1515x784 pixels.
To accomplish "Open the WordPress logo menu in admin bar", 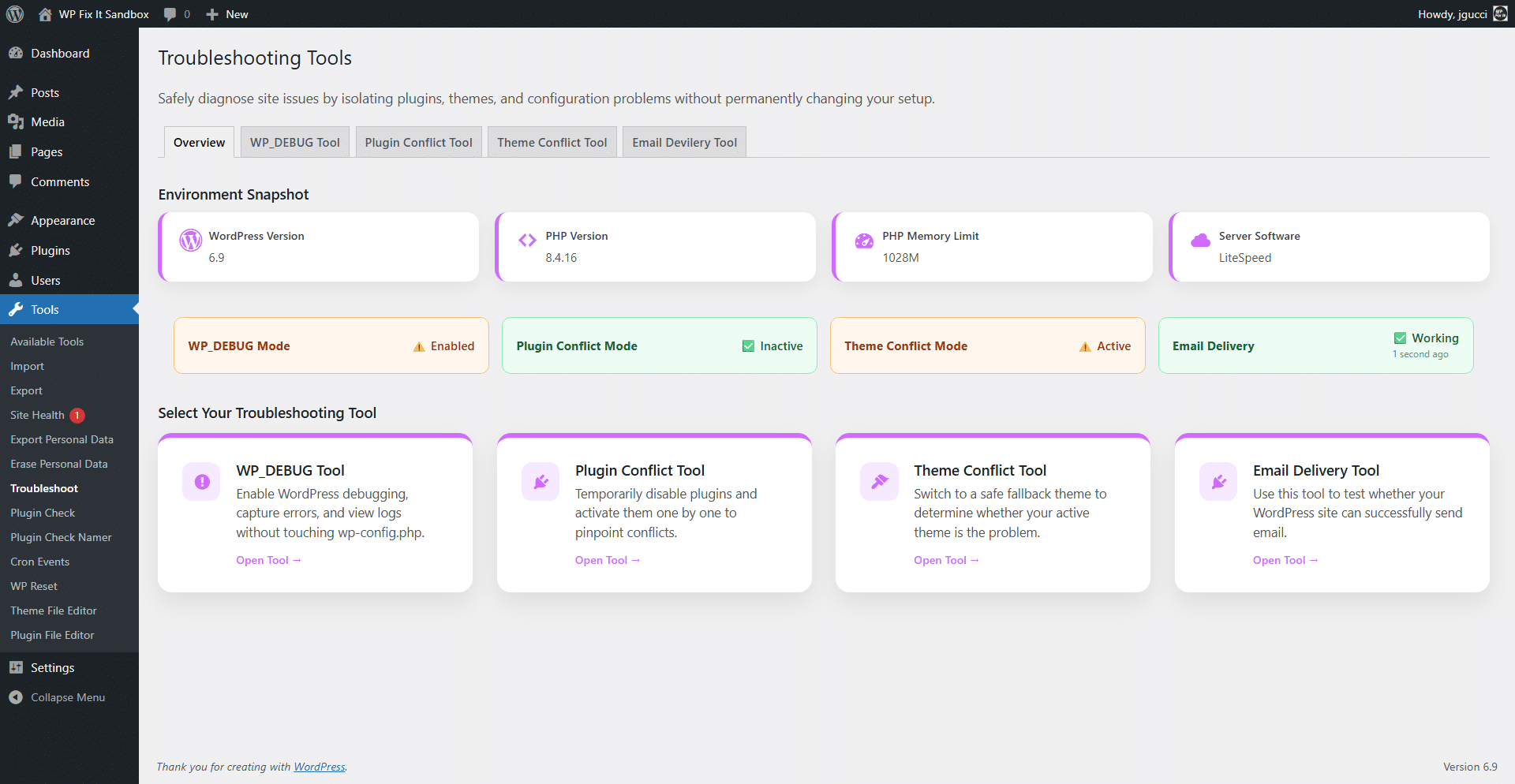I will (15, 13).
